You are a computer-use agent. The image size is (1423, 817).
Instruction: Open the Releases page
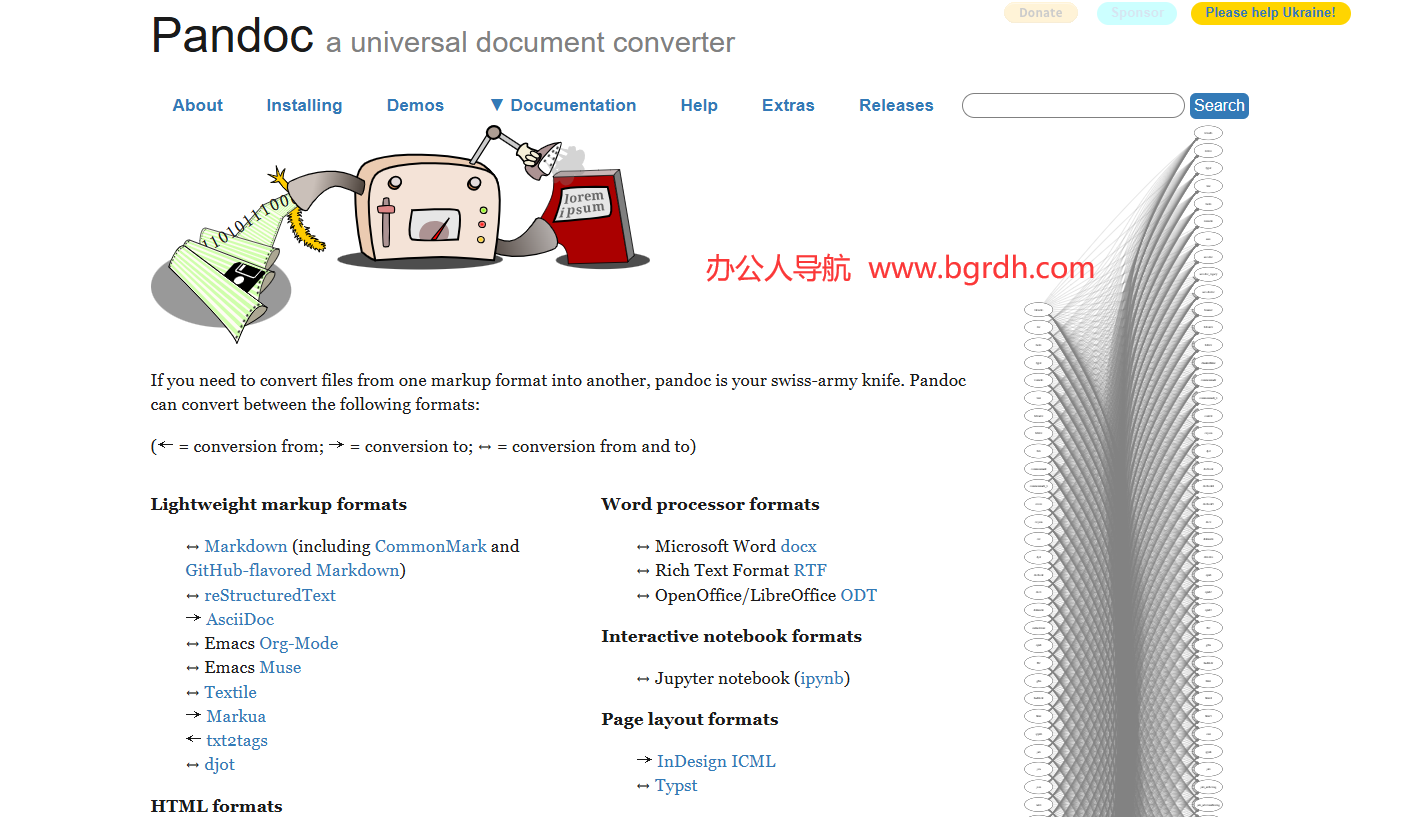pos(896,105)
